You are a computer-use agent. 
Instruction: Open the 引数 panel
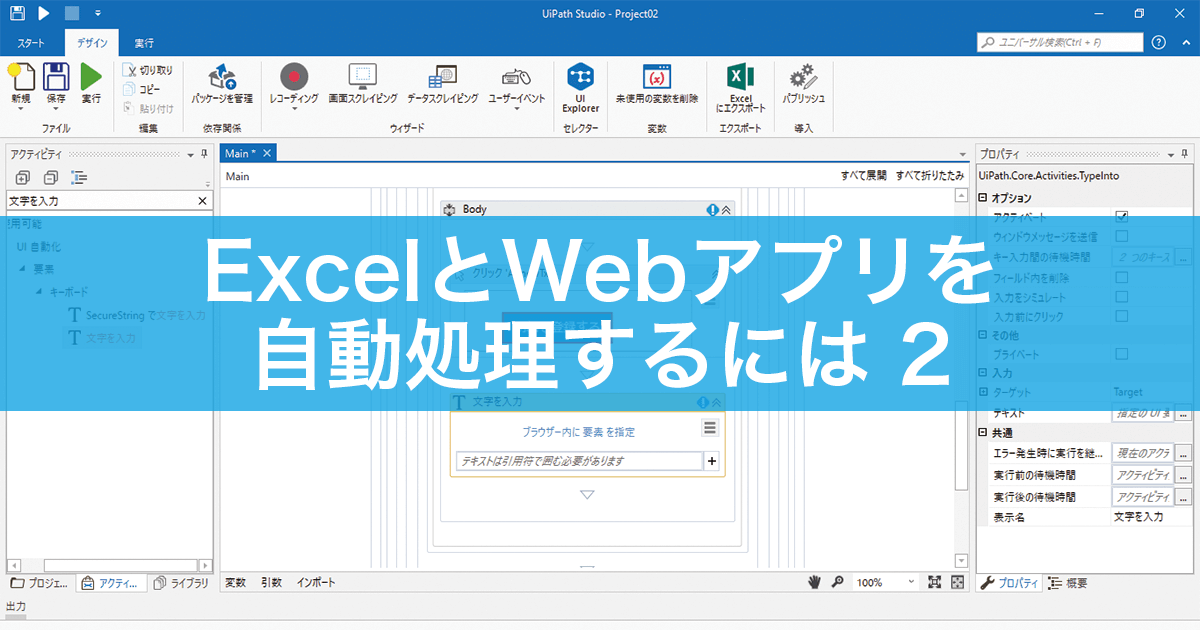(x=271, y=582)
